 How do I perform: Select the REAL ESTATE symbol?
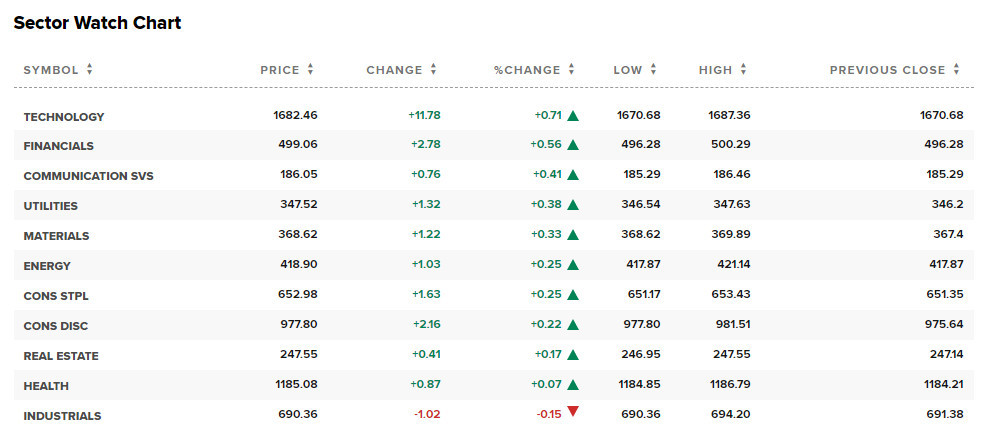tap(61, 356)
